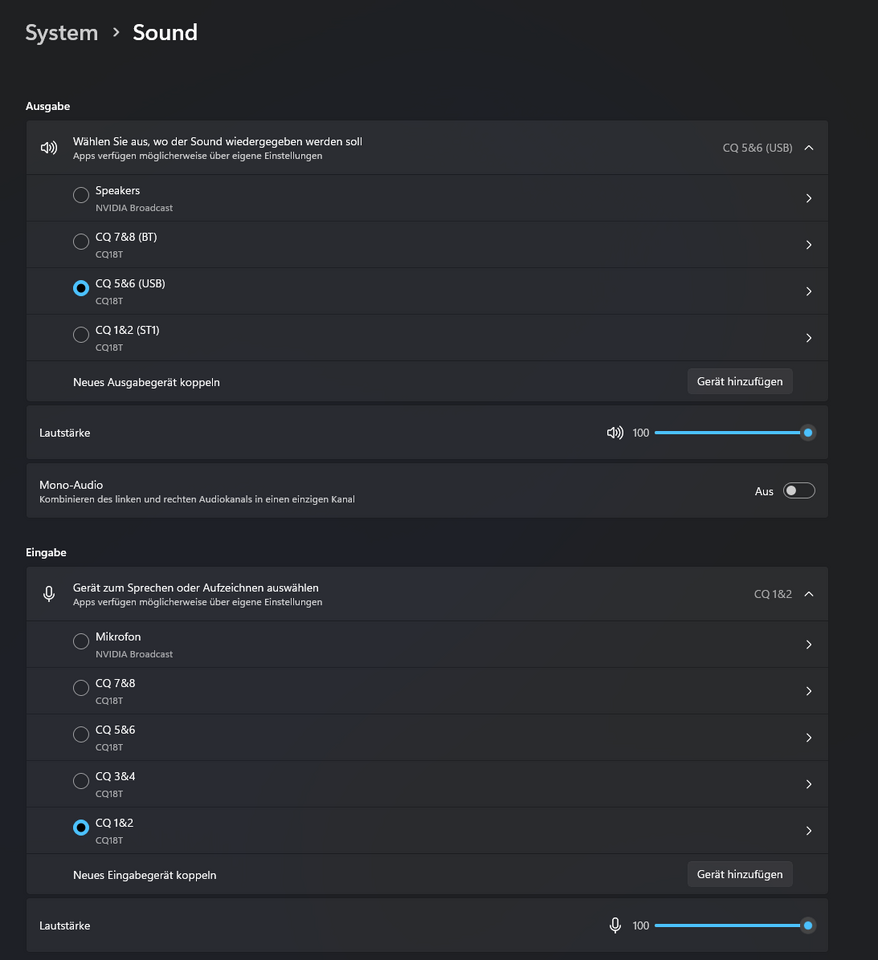Toggle the Mono-Audio switch

pyautogui.click(x=799, y=491)
